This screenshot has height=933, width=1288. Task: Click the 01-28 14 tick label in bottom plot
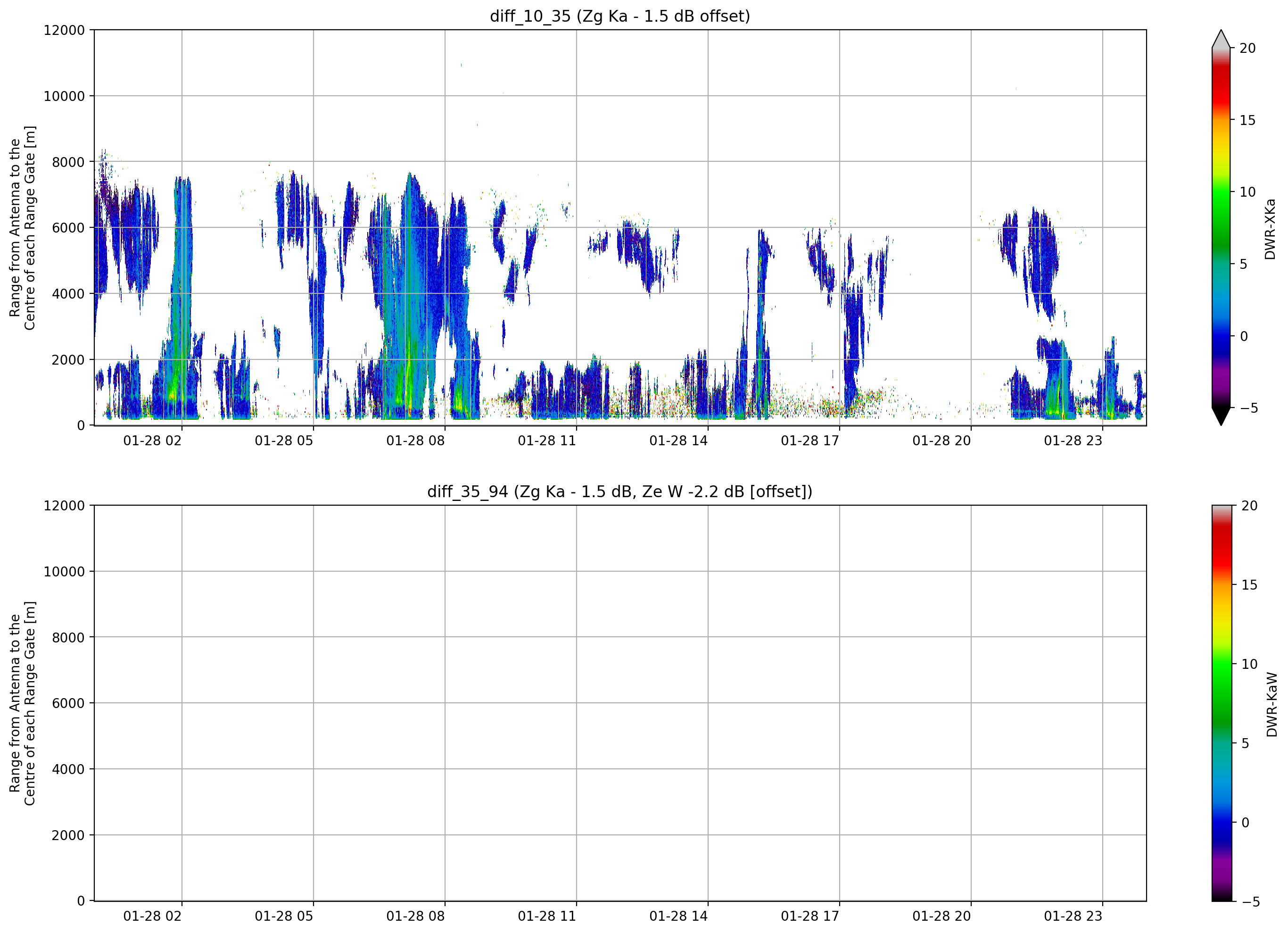(678, 916)
